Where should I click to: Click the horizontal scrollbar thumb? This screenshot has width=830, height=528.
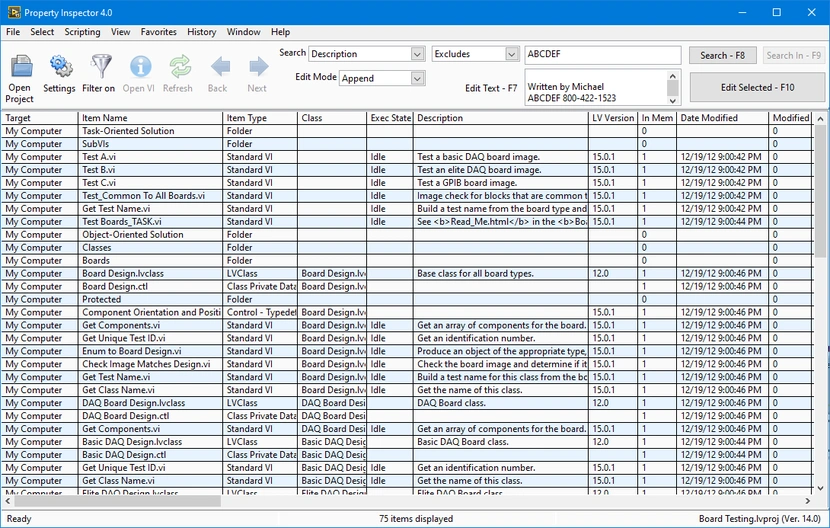click(117, 500)
